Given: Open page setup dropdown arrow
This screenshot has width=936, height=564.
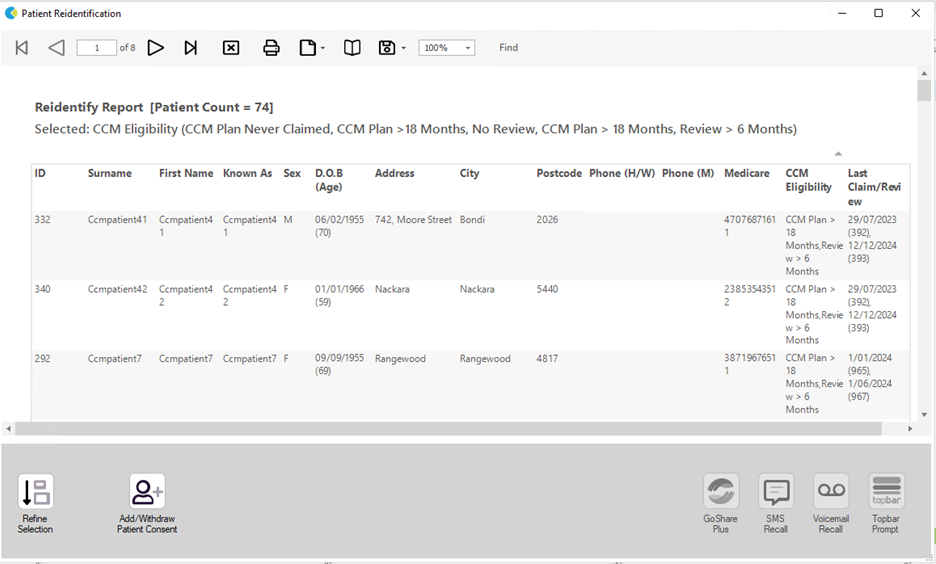Looking at the screenshot, I should tap(323, 48).
